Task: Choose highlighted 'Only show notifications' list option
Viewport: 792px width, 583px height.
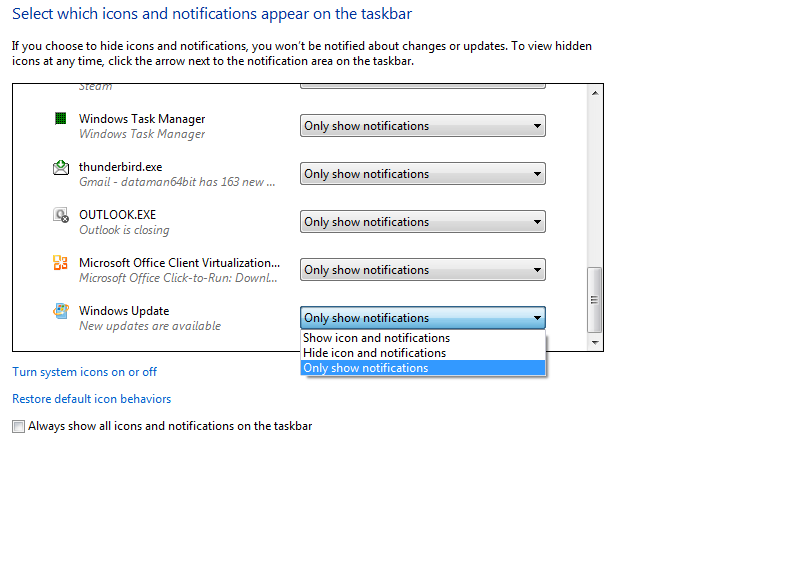Action: tap(423, 368)
